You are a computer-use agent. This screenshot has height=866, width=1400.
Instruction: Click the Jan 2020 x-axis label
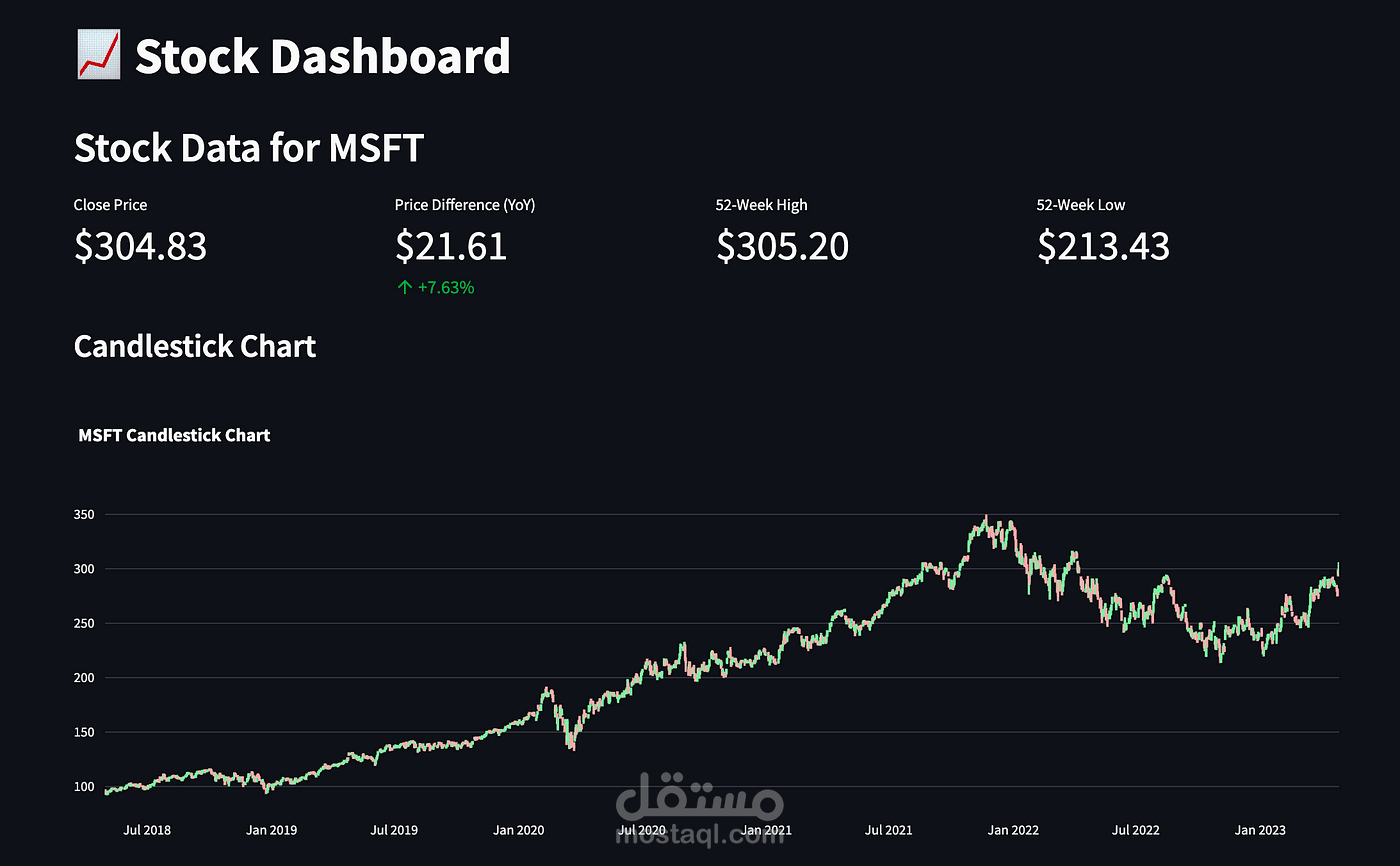518,830
